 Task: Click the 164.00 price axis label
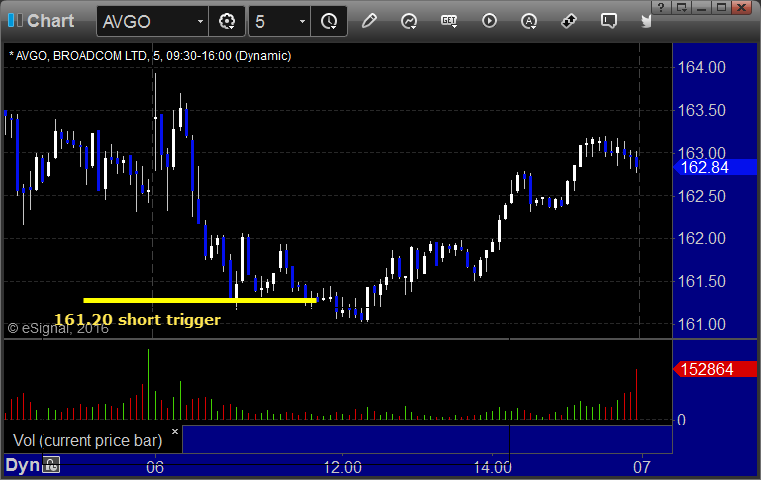pyautogui.click(x=701, y=67)
